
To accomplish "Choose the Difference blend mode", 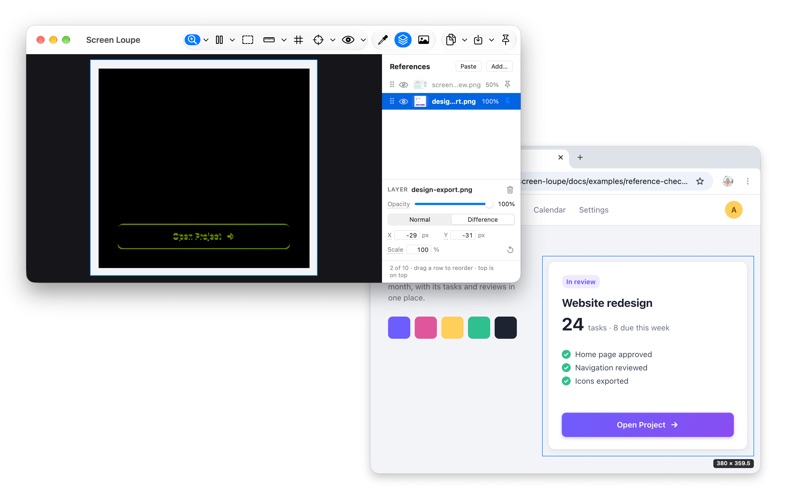I will (x=483, y=219).
